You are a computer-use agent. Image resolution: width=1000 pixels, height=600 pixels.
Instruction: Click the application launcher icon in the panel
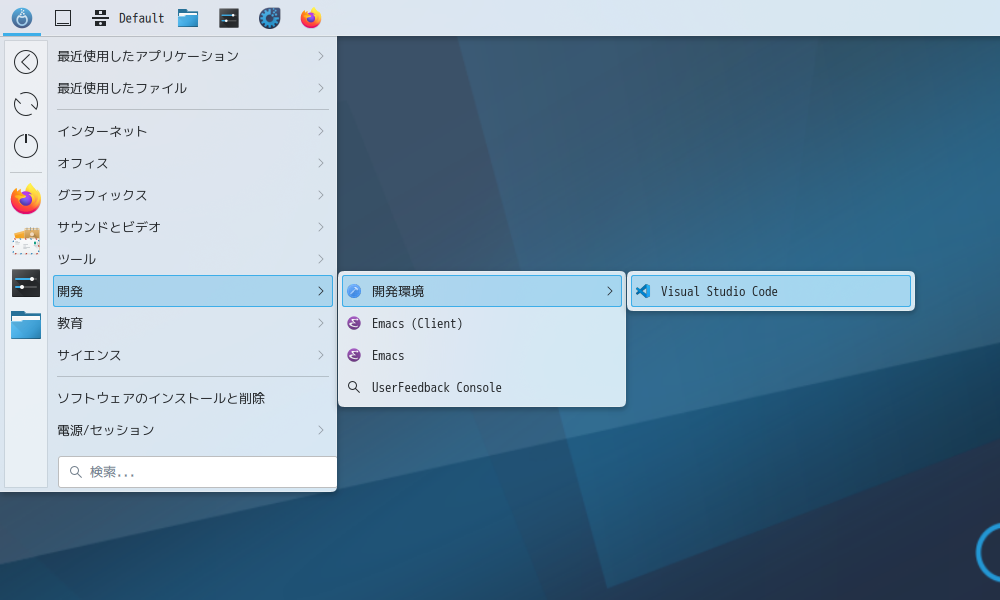click(x=22, y=18)
